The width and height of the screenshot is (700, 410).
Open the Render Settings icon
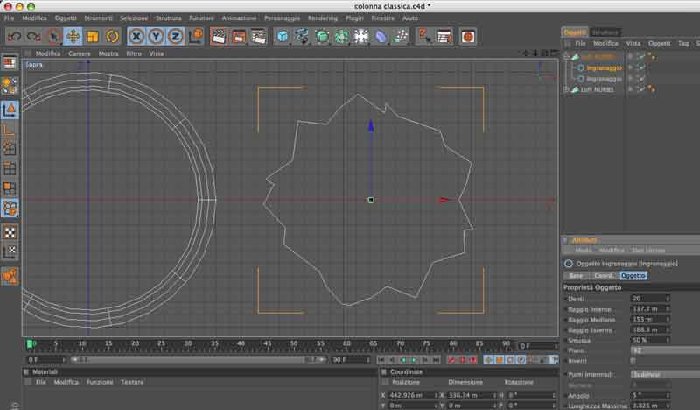(258, 37)
